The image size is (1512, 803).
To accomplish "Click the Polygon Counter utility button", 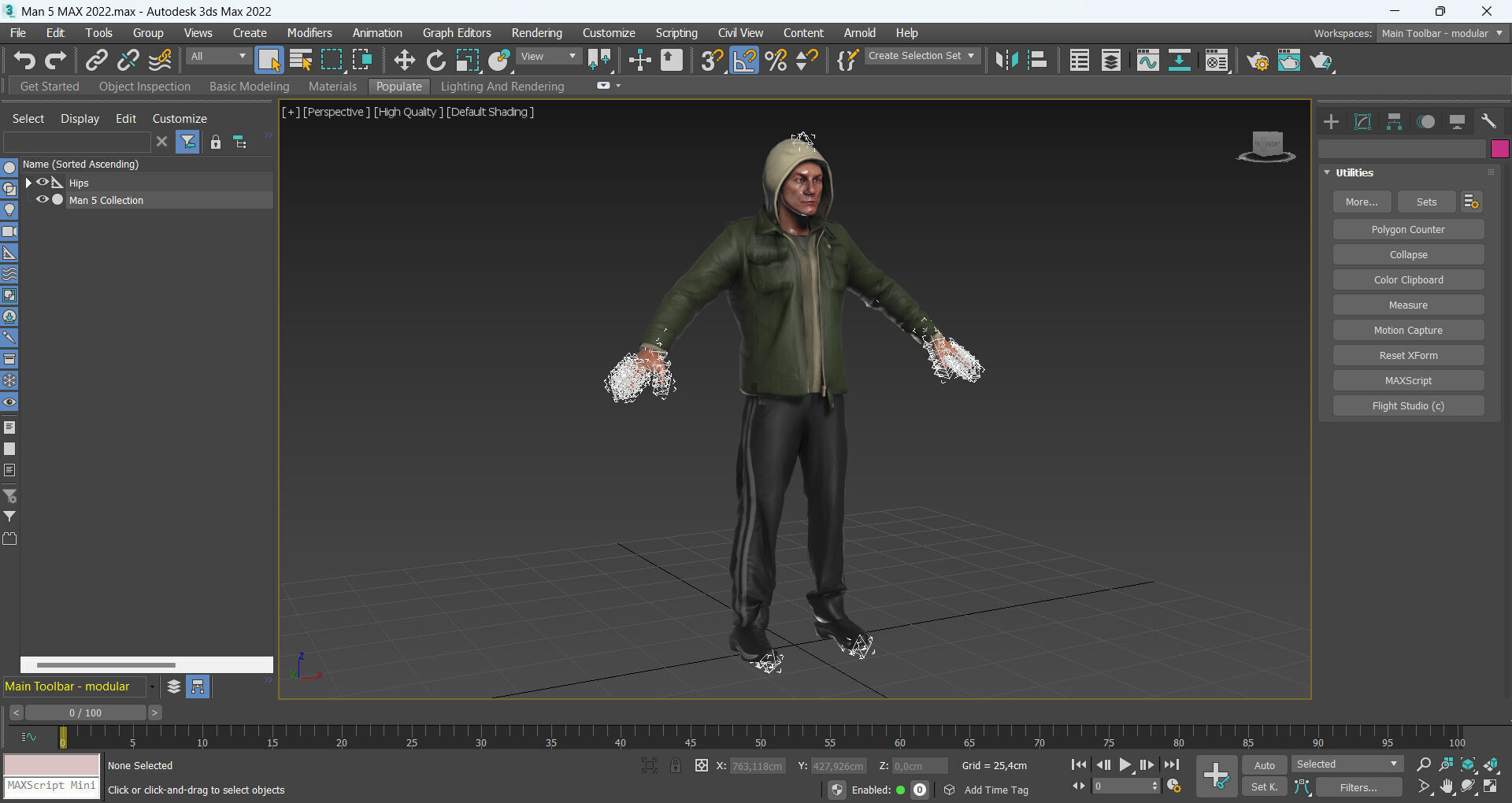I will pos(1408,230).
